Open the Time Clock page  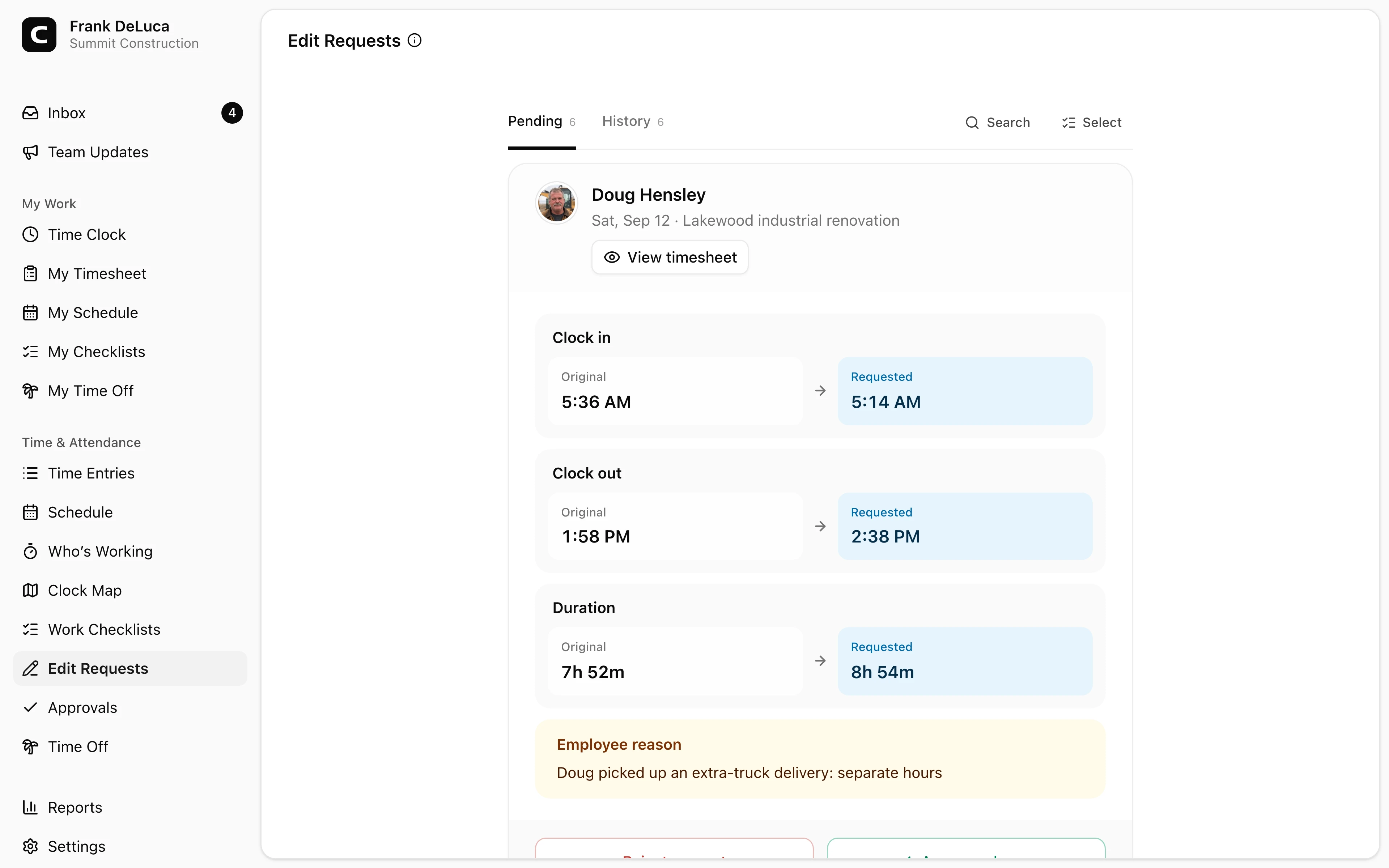130,235
